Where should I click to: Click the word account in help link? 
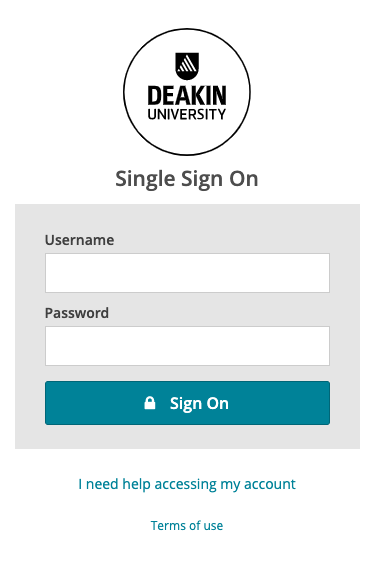pos(270,484)
